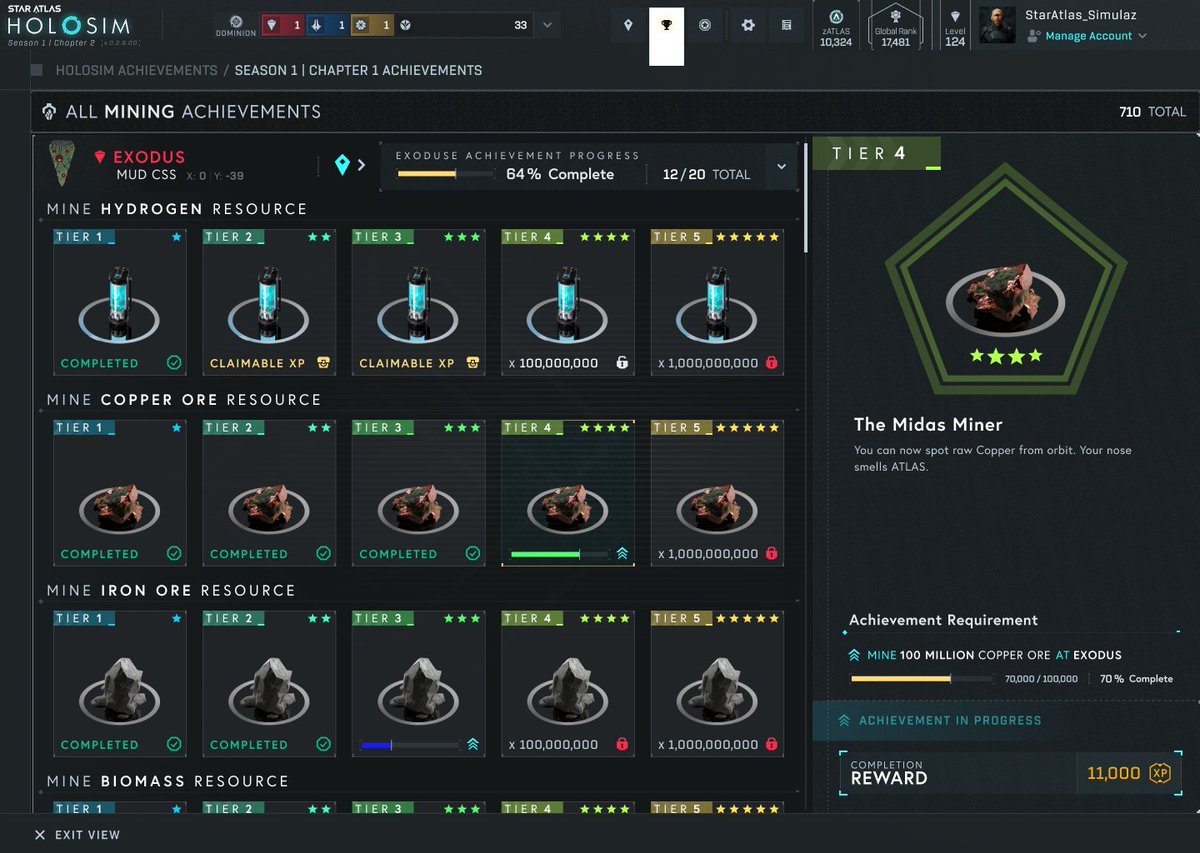This screenshot has width=1200, height=853.
Task: Click the locked padlock on Tier 5 Hydrogen achievement
Action: coord(770,362)
